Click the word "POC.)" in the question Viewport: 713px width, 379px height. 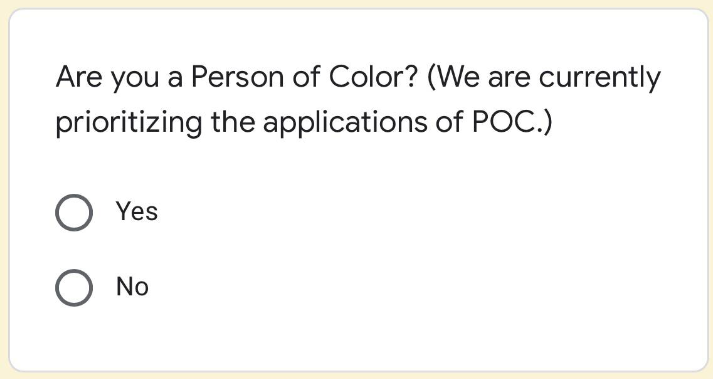pos(512,122)
